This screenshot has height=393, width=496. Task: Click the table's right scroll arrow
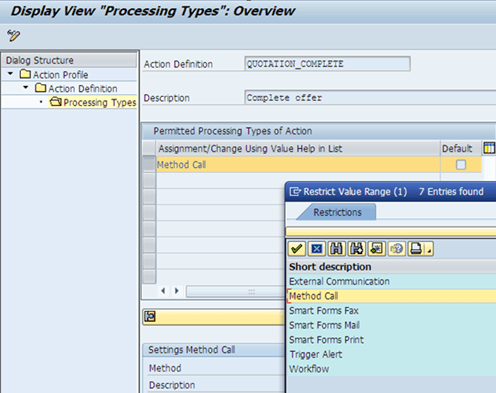coord(177,291)
